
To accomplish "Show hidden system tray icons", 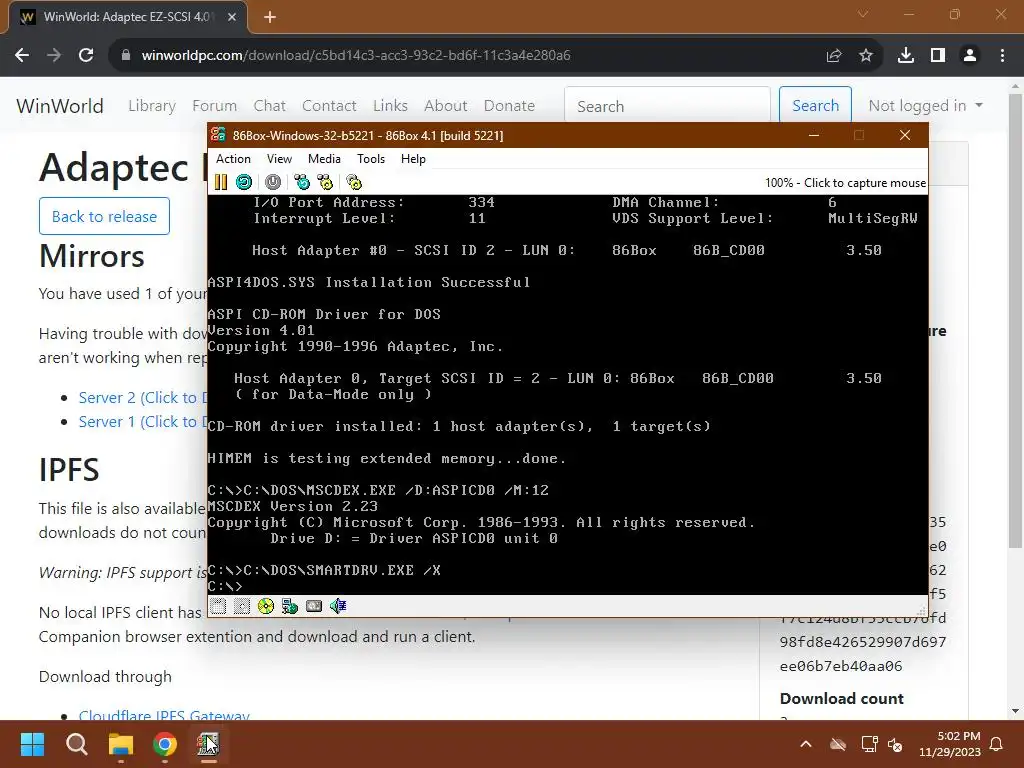I will tap(806, 744).
